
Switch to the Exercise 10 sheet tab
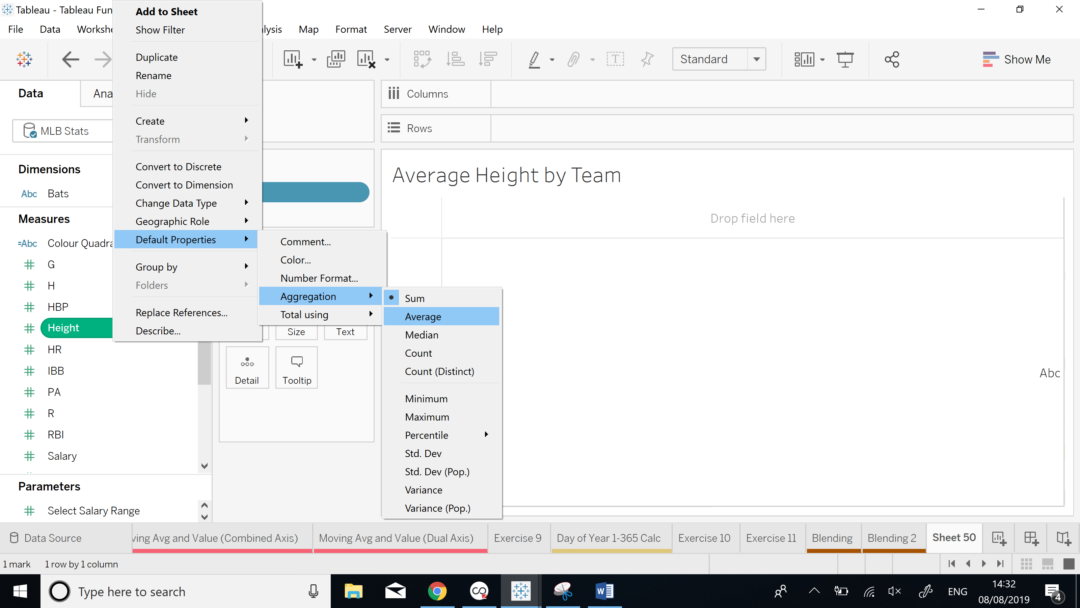[x=705, y=538]
